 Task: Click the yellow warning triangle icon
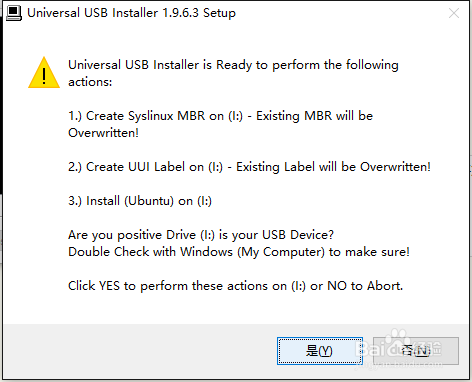coord(44,73)
